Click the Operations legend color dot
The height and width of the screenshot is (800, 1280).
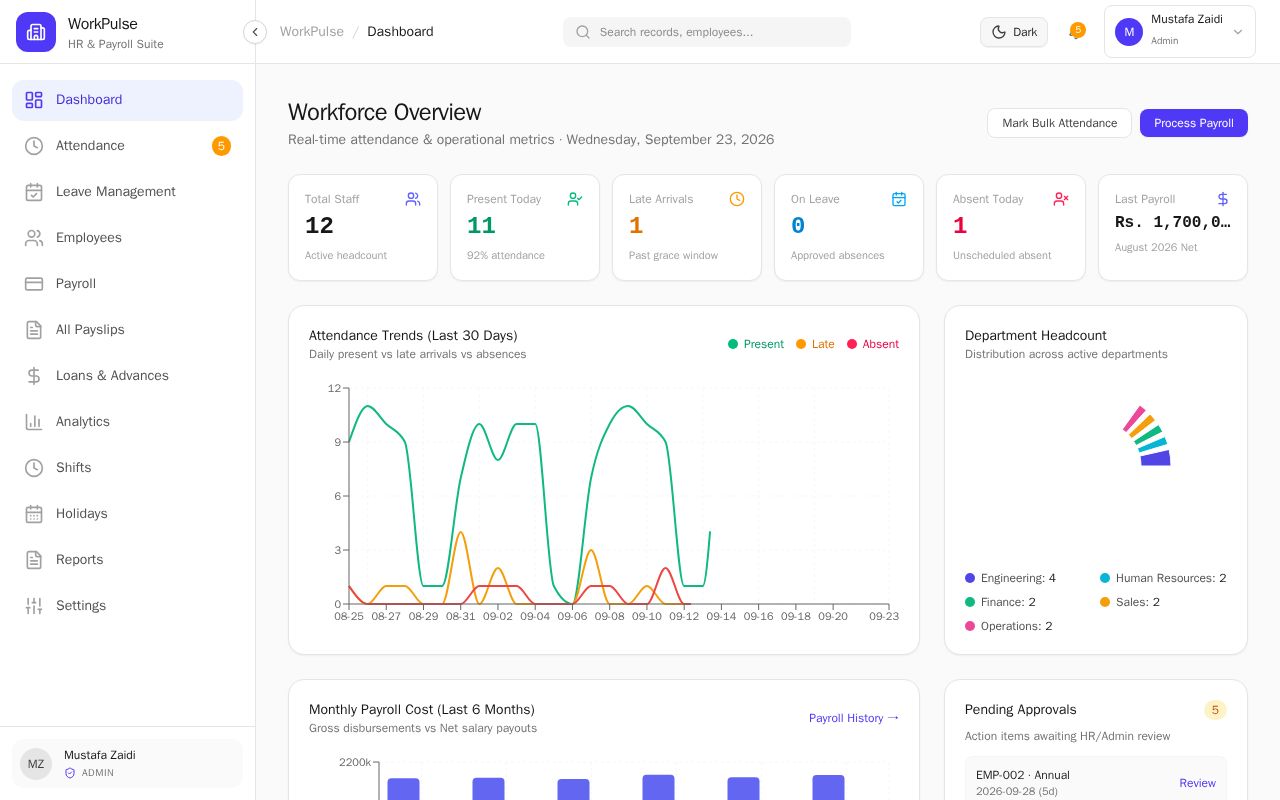coord(970,626)
